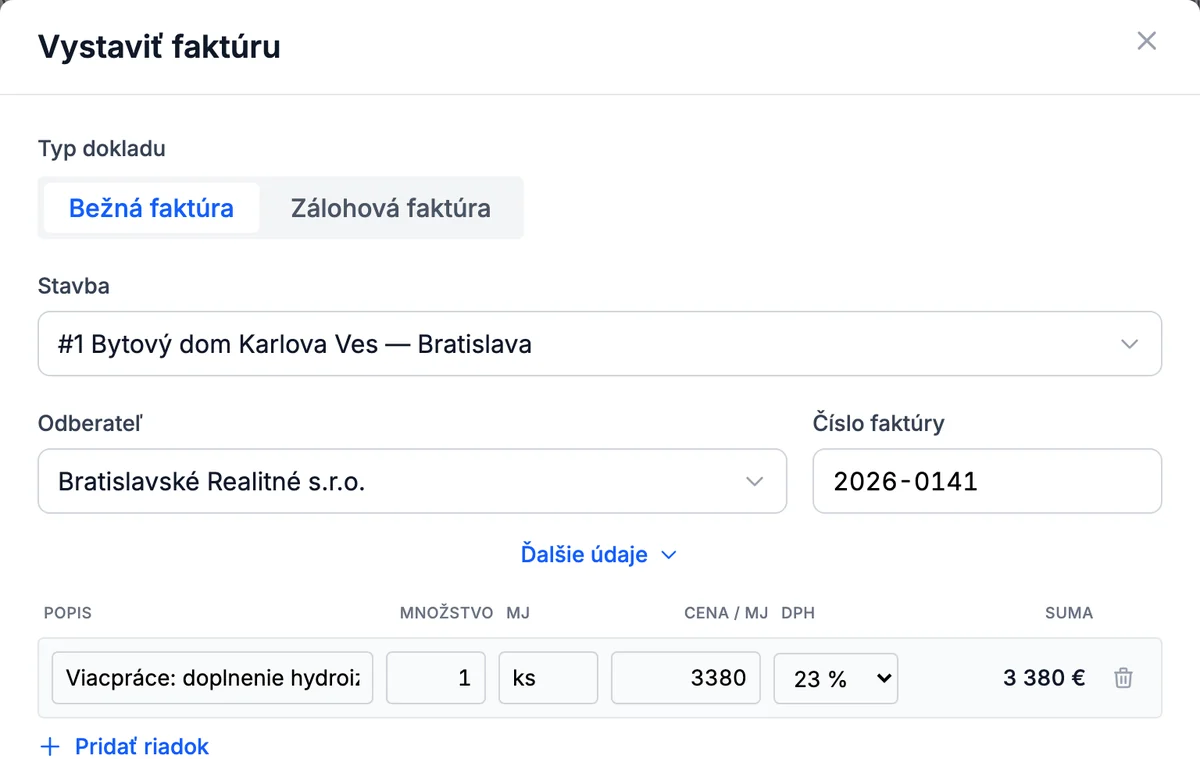
Task: Open the Stavba dropdown list
Action: click(599, 344)
